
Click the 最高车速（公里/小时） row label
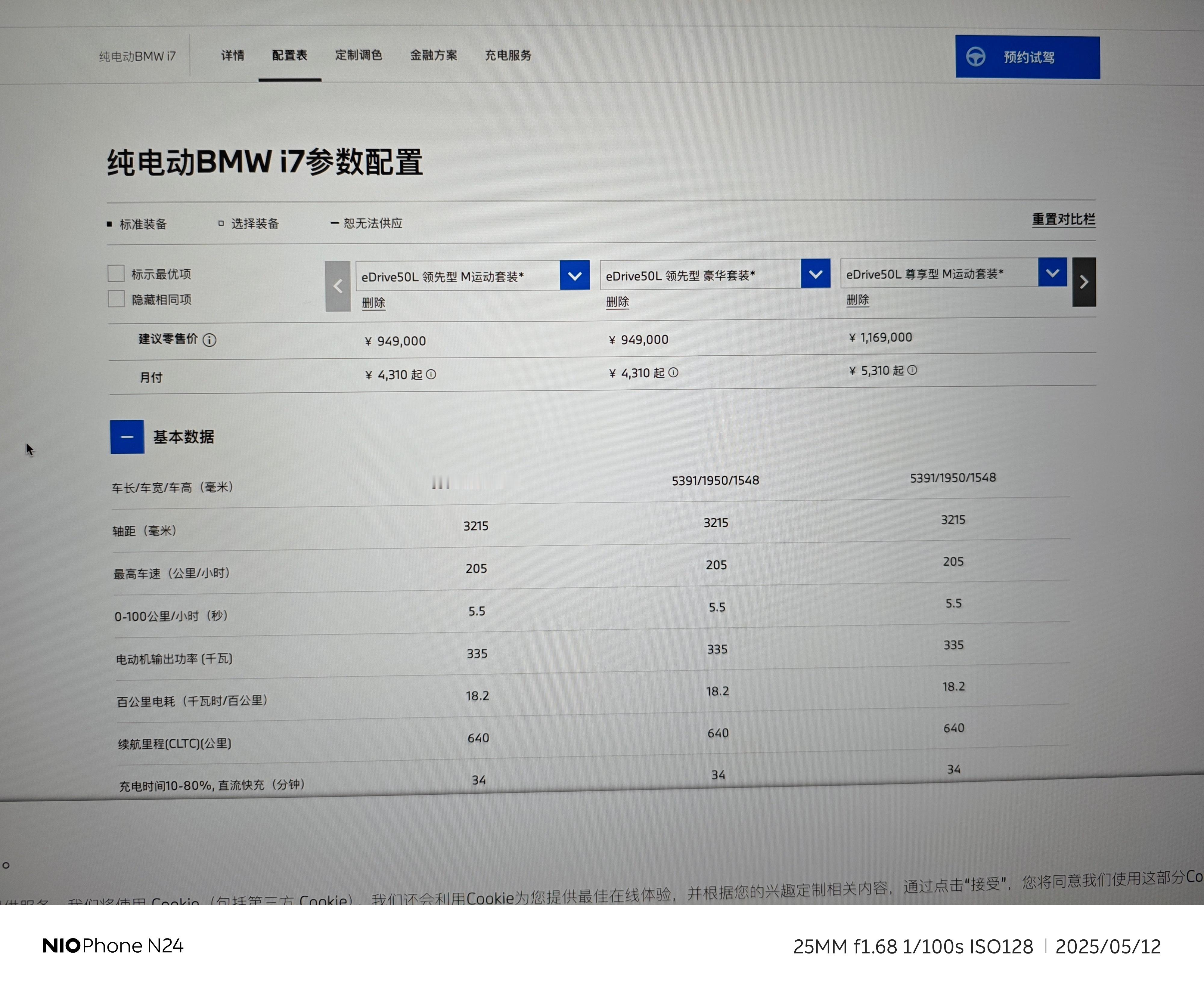172,573
